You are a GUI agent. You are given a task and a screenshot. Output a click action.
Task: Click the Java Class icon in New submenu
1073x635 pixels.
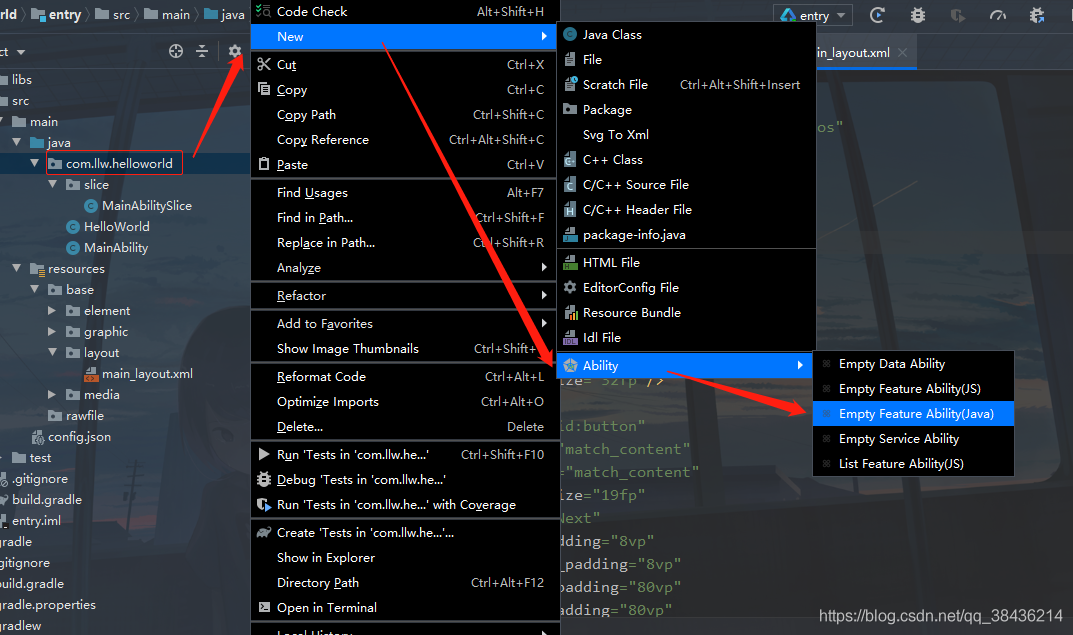point(570,34)
